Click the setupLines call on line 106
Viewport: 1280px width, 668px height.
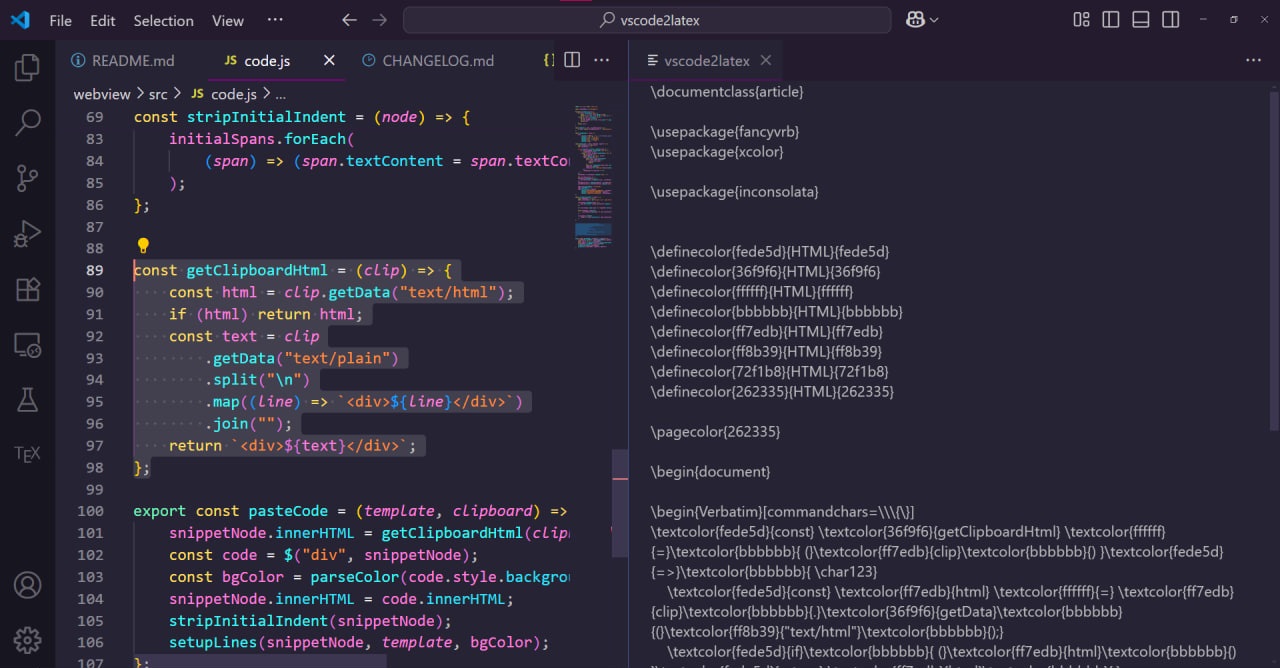pyautogui.click(x=213, y=642)
